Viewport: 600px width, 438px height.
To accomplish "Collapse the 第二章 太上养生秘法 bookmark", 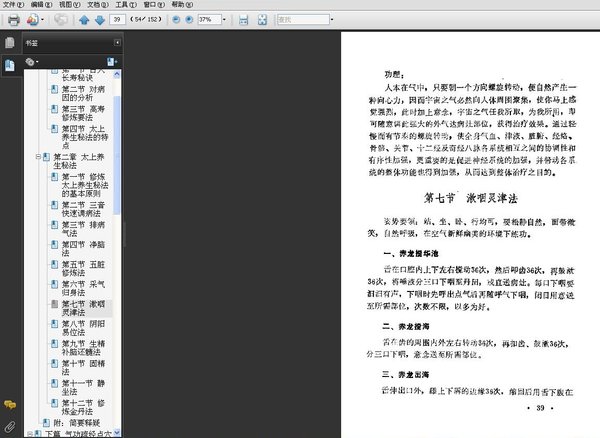I will pyautogui.click(x=38, y=157).
